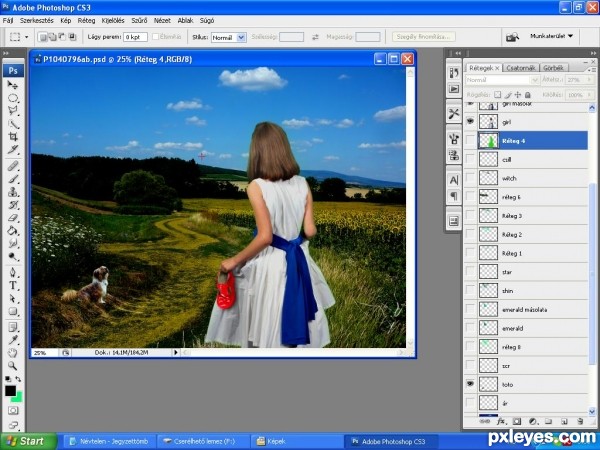600x450 pixels.
Task: Open document status bar arrow menu
Action: [x=176, y=352]
